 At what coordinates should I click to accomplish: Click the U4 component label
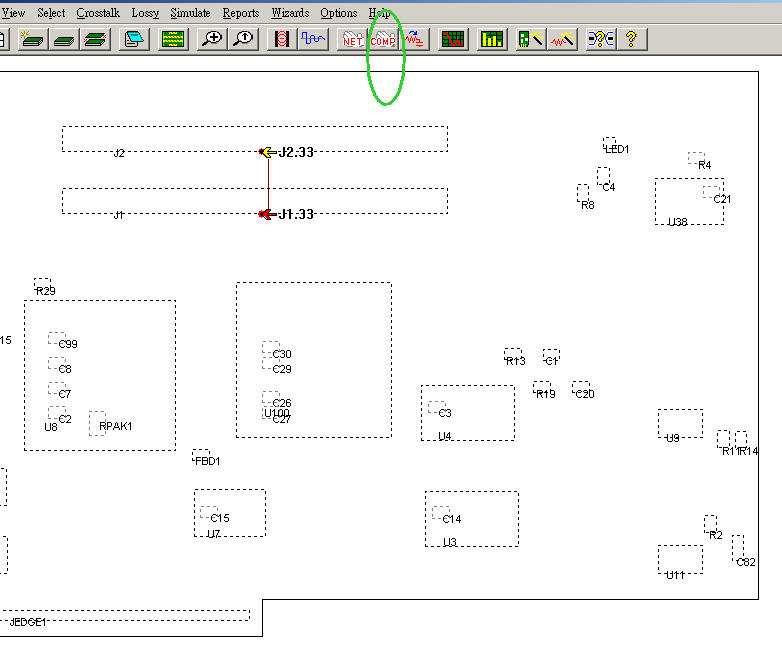click(x=444, y=436)
